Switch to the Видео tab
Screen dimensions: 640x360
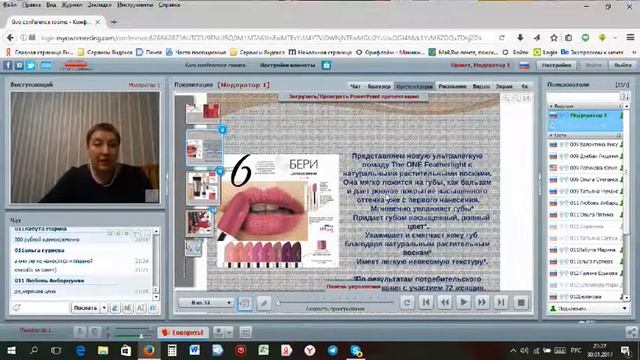click(481, 86)
